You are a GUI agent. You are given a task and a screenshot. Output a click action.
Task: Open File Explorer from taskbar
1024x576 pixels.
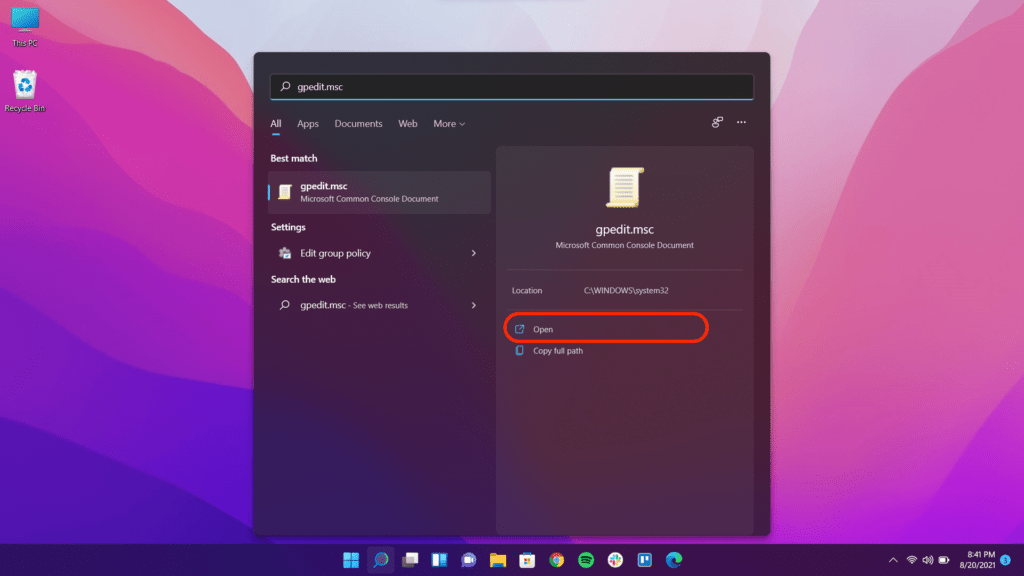pyautogui.click(x=498, y=560)
